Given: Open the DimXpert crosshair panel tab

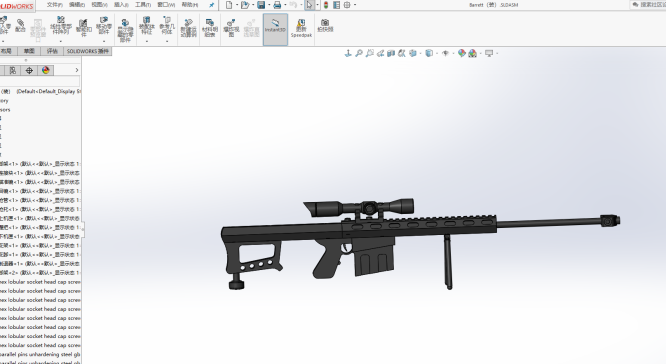Looking at the screenshot, I should click(x=29, y=70).
